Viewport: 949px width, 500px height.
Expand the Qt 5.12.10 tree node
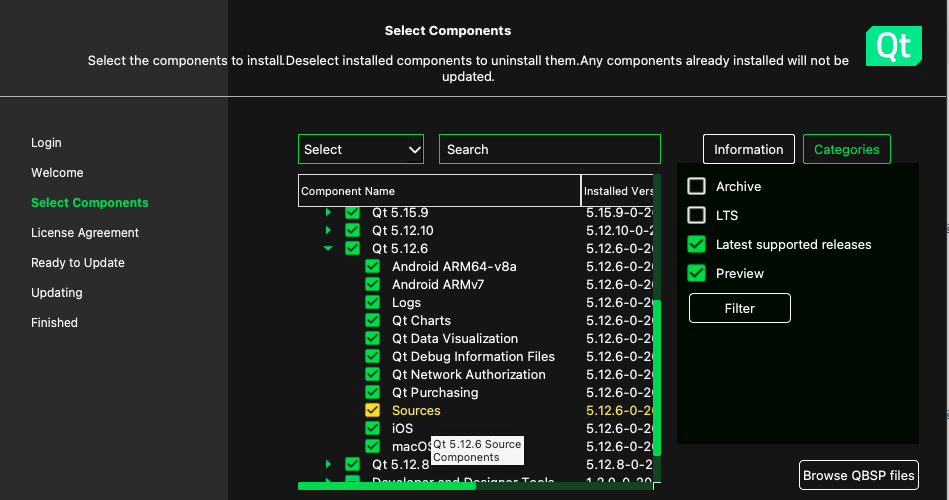328,230
